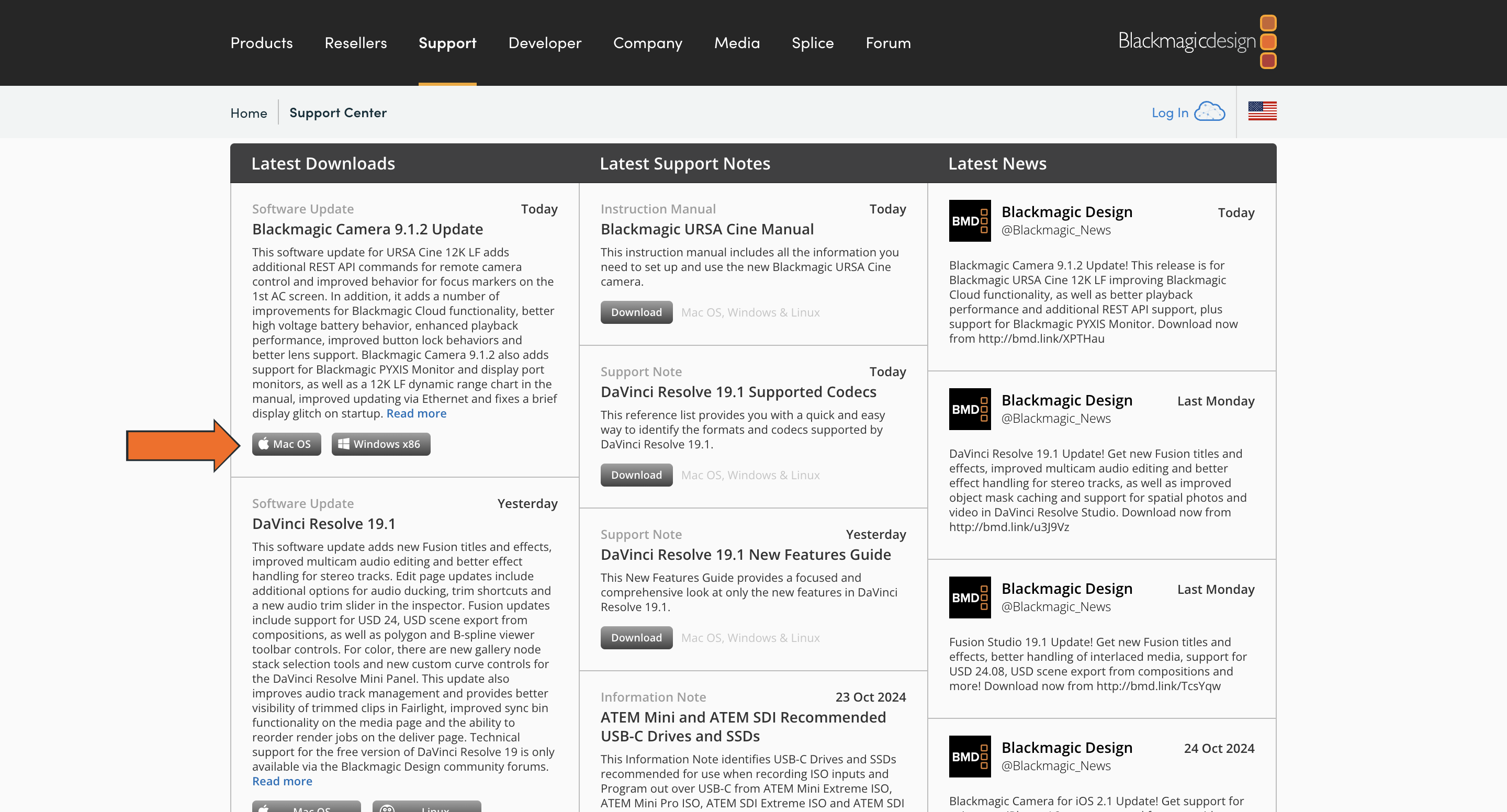The width and height of the screenshot is (1507, 812).
Task: Click Read more under DaVinci Resolve 19.1
Action: (x=282, y=781)
